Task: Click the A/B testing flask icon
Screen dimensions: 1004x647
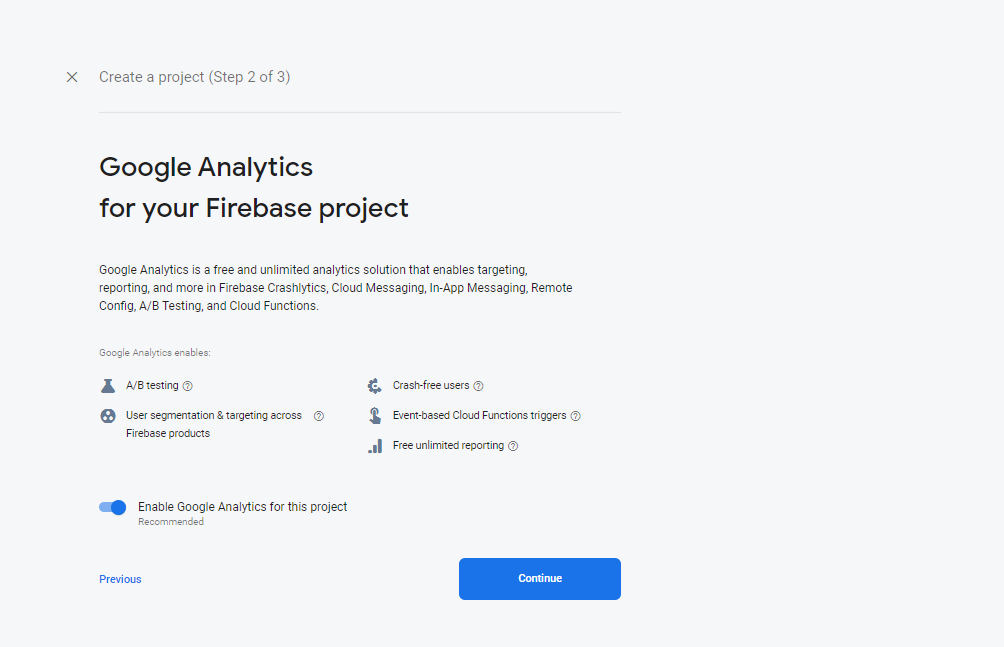Action: point(108,386)
